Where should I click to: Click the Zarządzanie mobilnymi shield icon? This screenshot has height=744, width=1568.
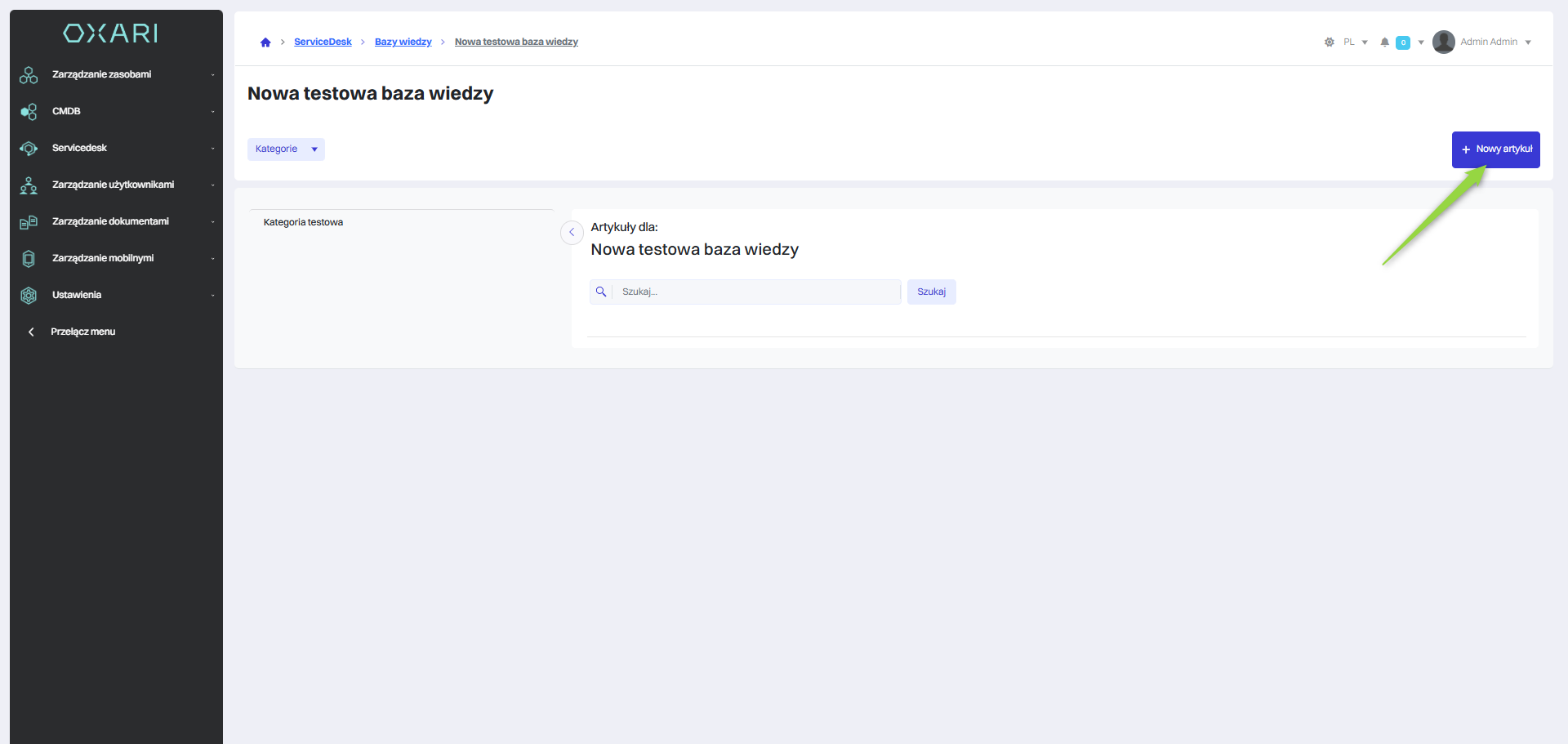coord(29,259)
